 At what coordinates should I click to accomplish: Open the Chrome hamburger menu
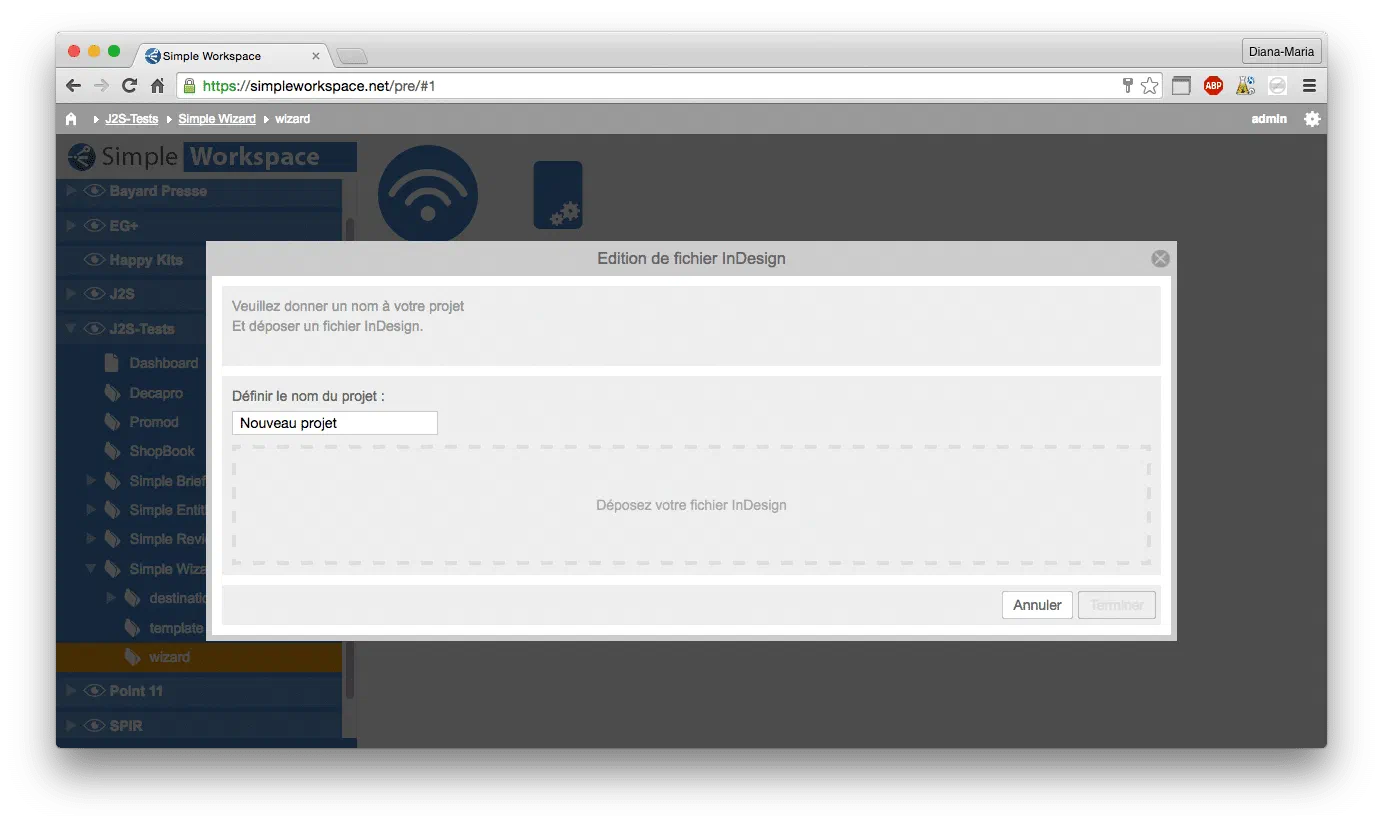point(1309,86)
